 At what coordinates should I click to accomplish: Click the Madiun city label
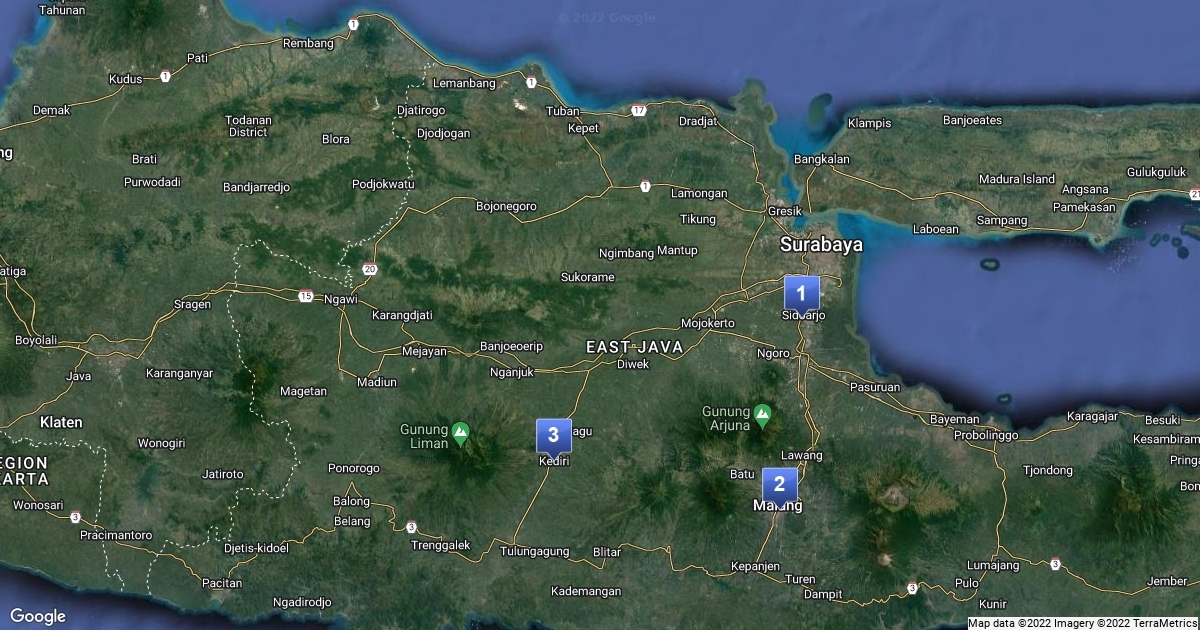click(376, 382)
